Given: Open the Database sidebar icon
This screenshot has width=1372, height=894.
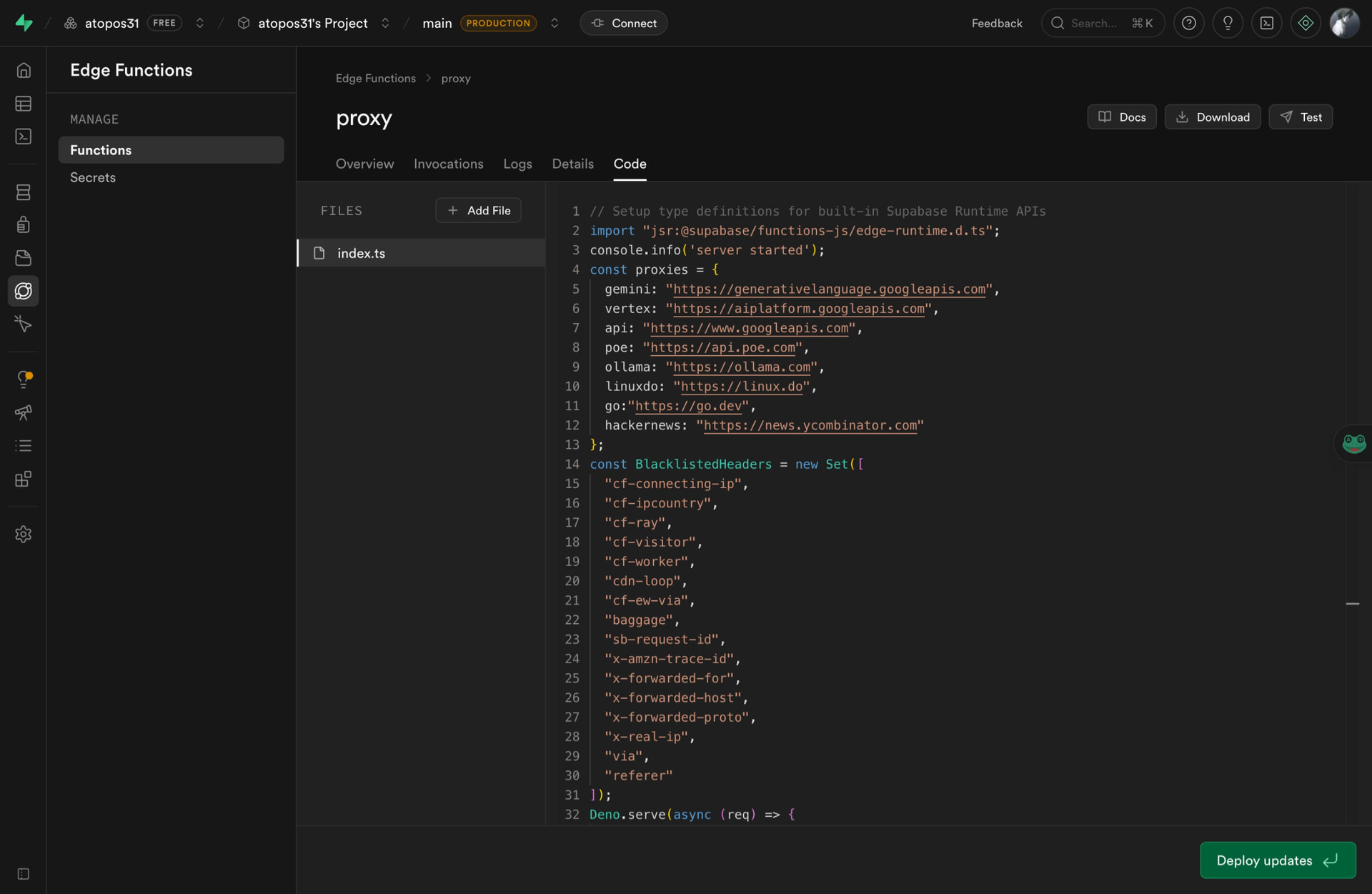Looking at the screenshot, I should pyautogui.click(x=24, y=192).
